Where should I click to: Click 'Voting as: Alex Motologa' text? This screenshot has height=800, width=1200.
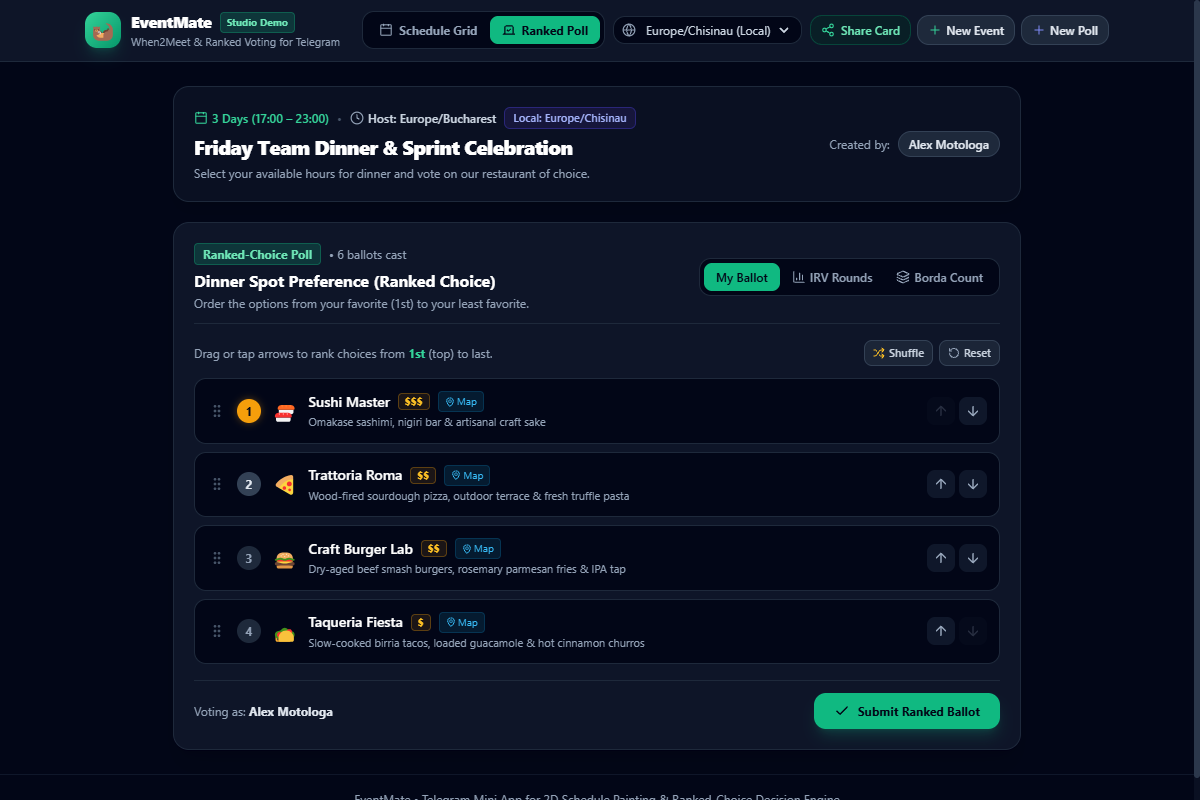(x=263, y=712)
